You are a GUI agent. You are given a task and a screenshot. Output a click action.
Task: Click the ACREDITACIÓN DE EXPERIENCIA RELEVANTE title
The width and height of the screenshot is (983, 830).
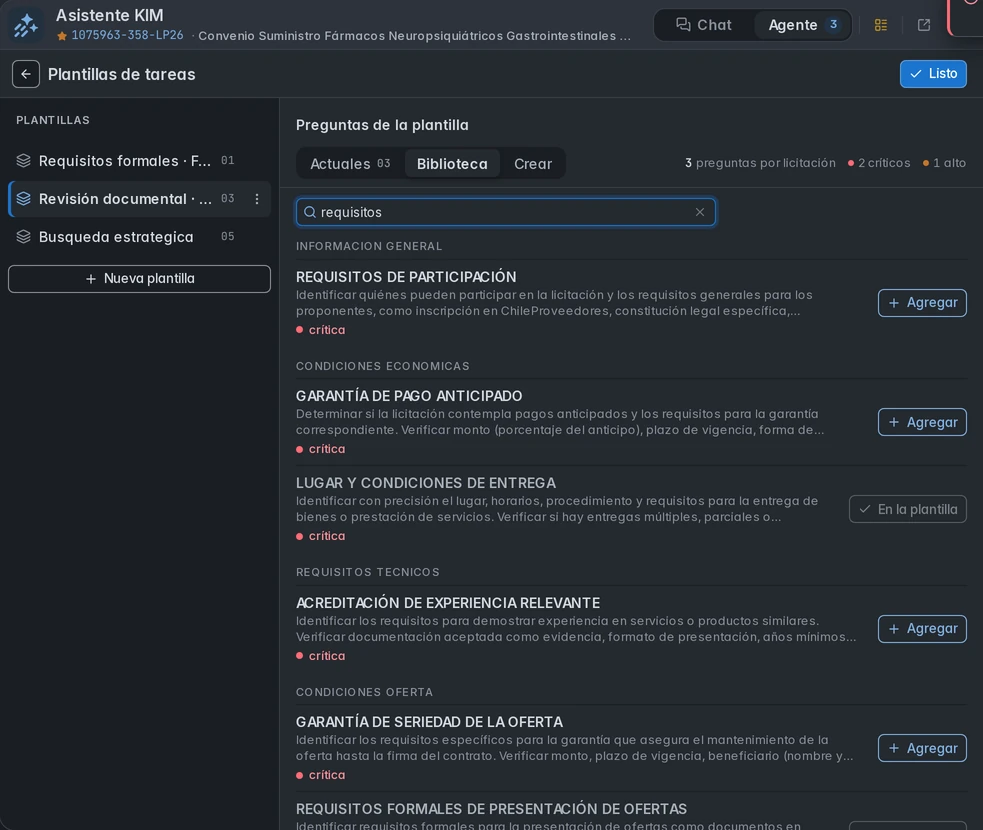click(x=448, y=602)
